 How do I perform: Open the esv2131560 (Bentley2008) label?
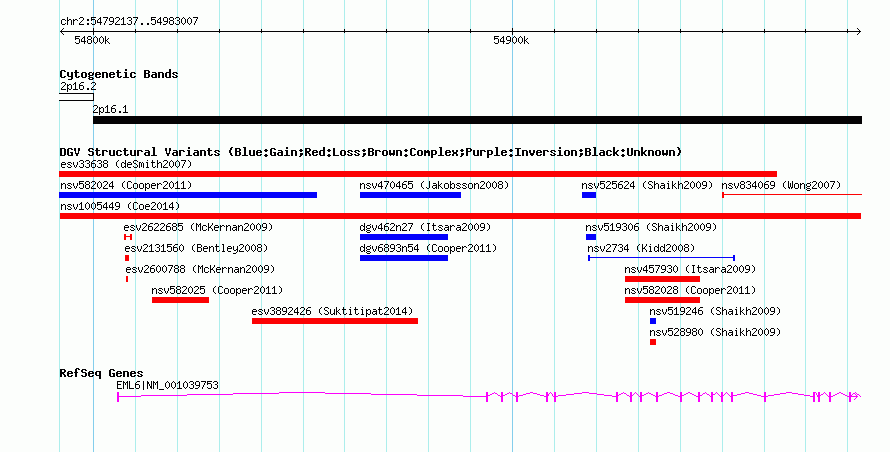[x=196, y=248]
